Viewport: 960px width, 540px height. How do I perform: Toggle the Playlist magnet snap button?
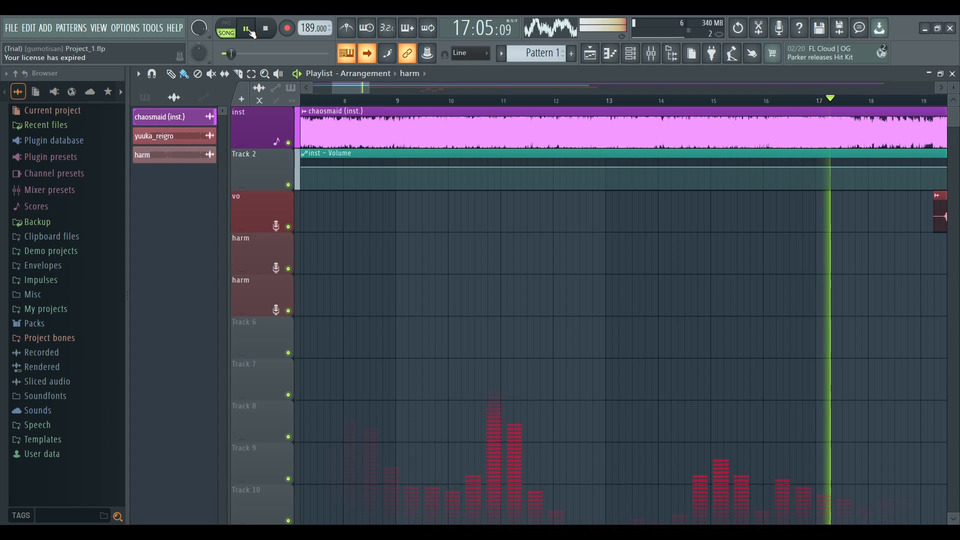click(x=151, y=73)
